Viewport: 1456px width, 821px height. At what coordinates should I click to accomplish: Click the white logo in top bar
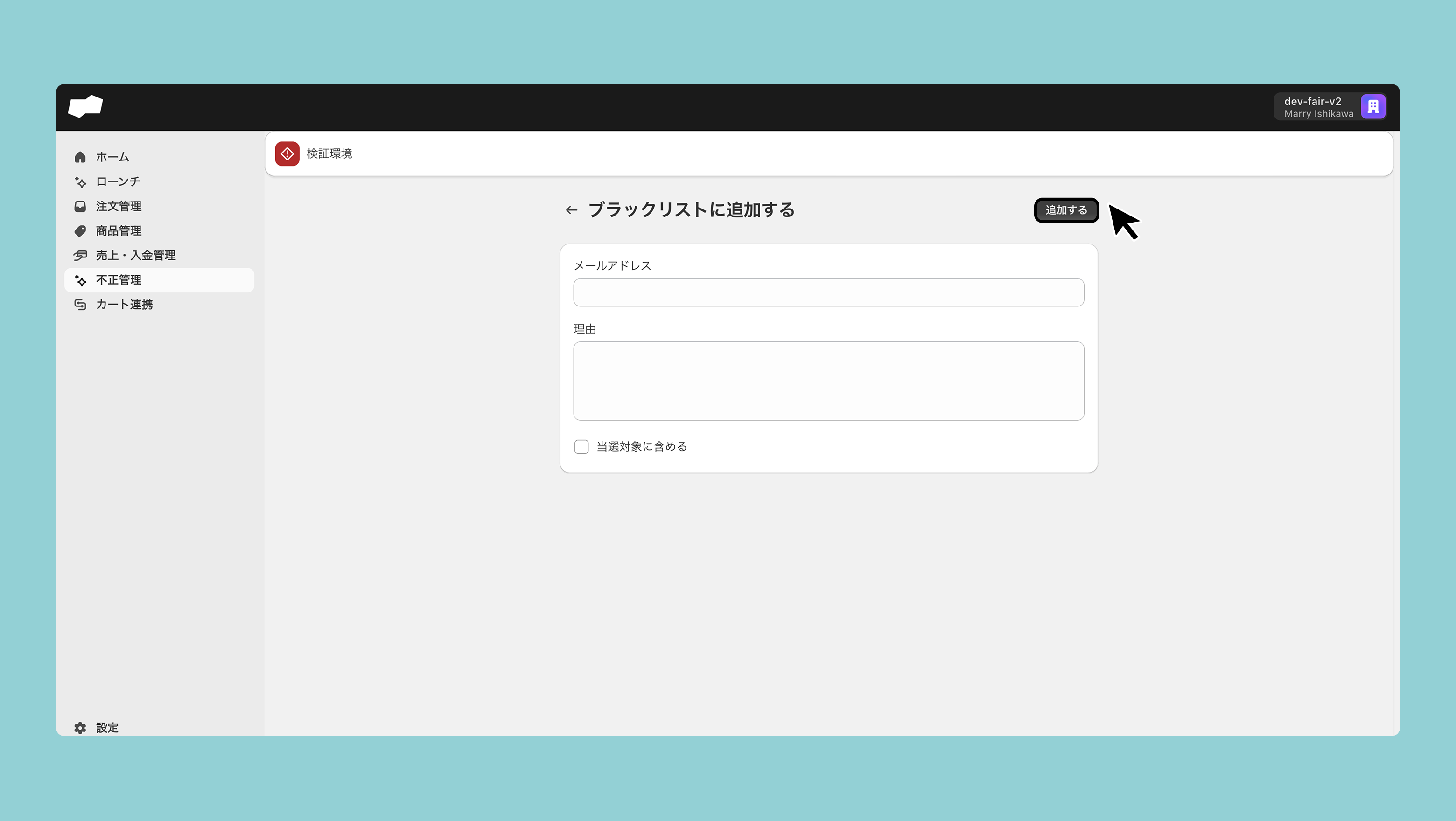(x=85, y=106)
